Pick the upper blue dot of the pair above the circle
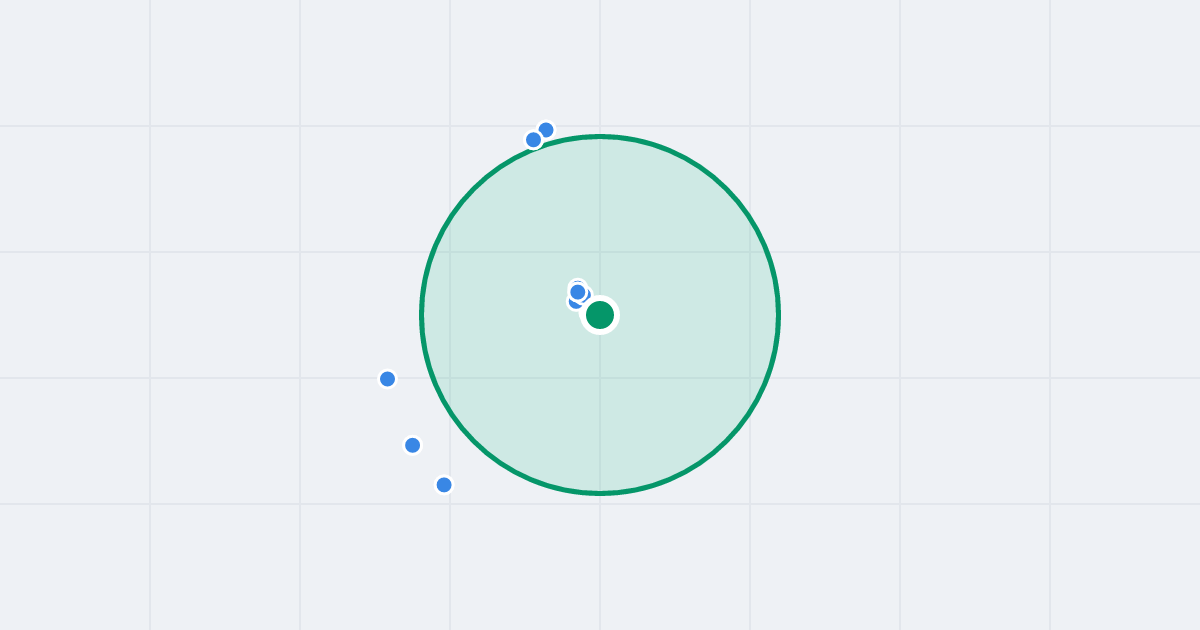This screenshot has width=1200, height=630. click(x=546, y=130)
